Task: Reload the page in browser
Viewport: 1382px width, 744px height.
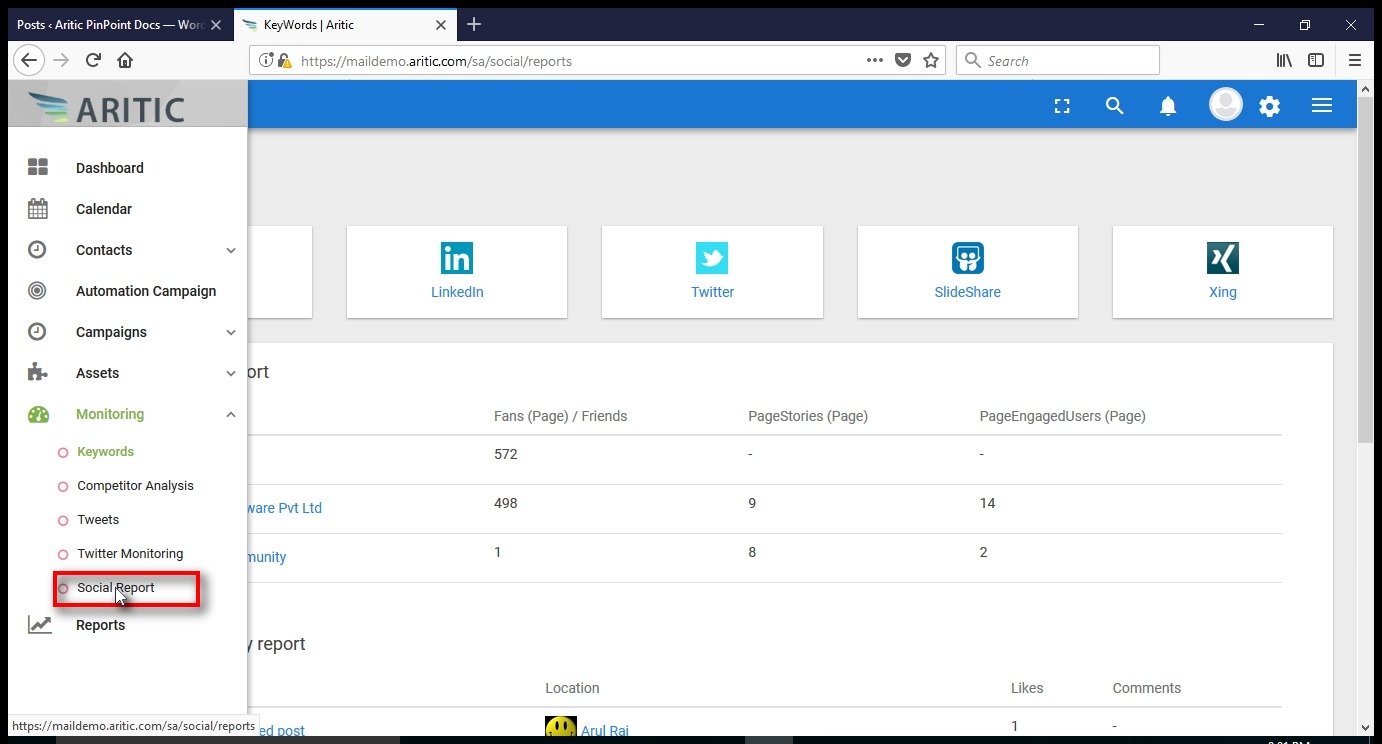Action: (x=93, y=60)
